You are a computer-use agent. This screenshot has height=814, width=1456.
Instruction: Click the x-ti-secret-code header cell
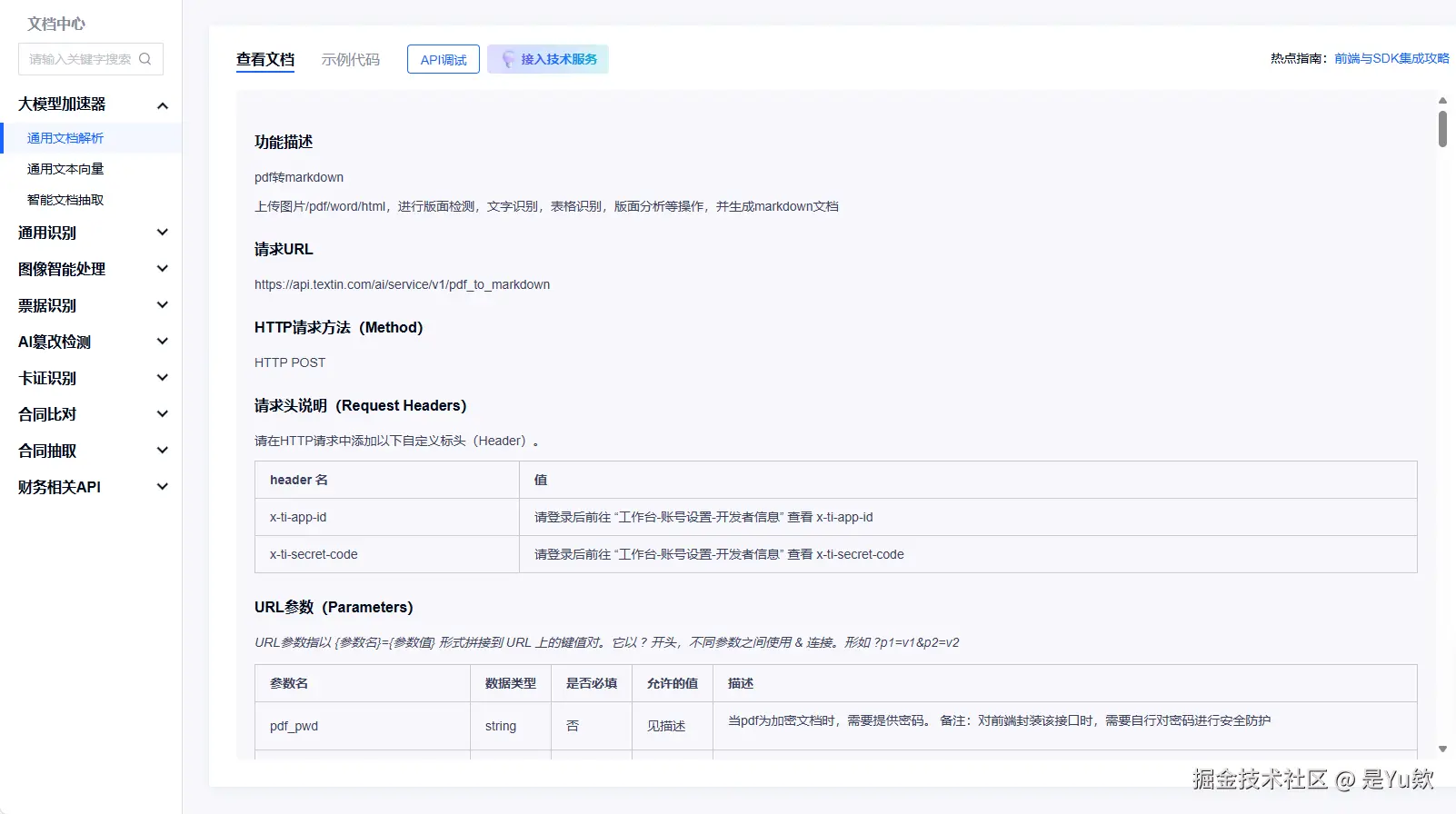tap(387, 554)
